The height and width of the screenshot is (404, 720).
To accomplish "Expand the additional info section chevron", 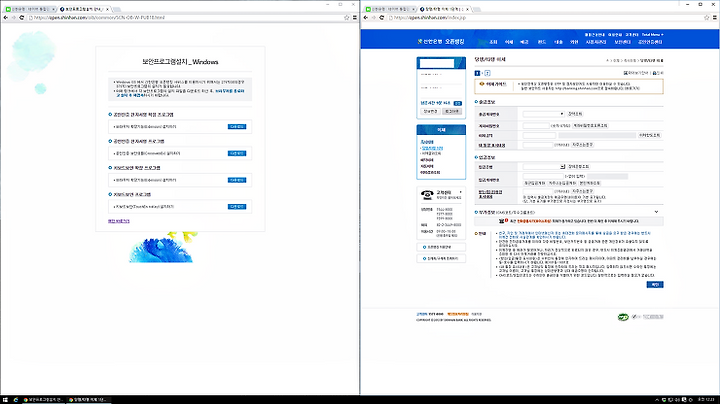I will pos(657,212).
